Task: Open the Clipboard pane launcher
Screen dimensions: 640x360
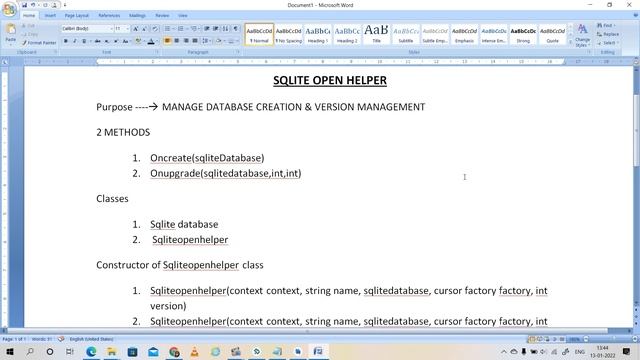Action: pos(56,52)
